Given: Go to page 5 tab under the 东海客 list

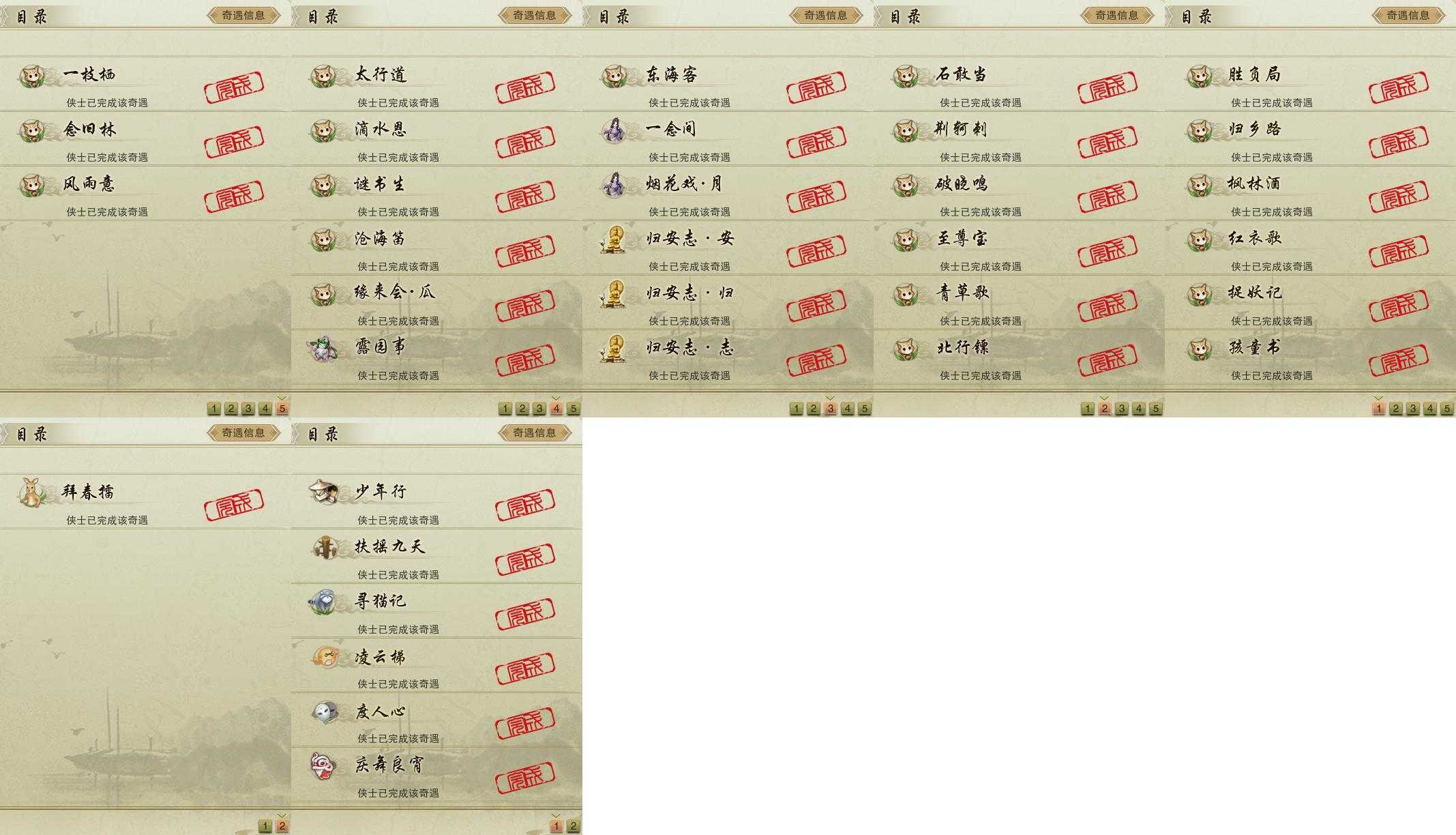Looking at the screenshot, I should point(864,409).
